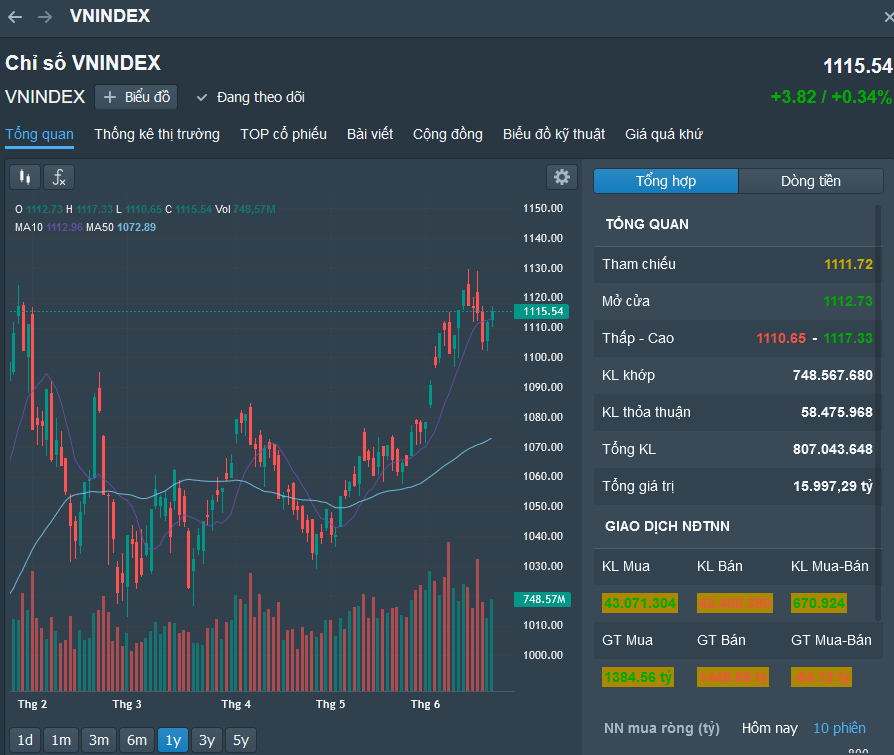
Task: Open the TOP cổ phiếu tab
Action: pyautogui.click(x=283, y=134)
